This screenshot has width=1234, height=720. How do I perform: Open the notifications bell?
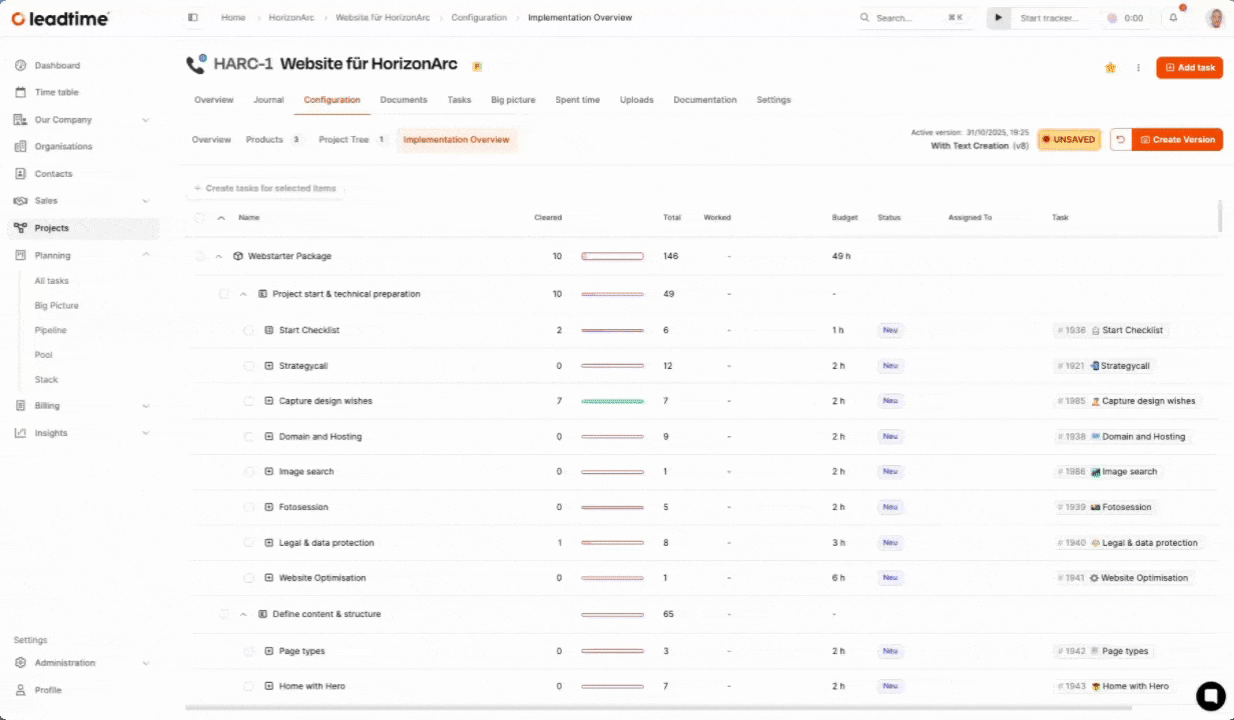[x=1174, y=18]
